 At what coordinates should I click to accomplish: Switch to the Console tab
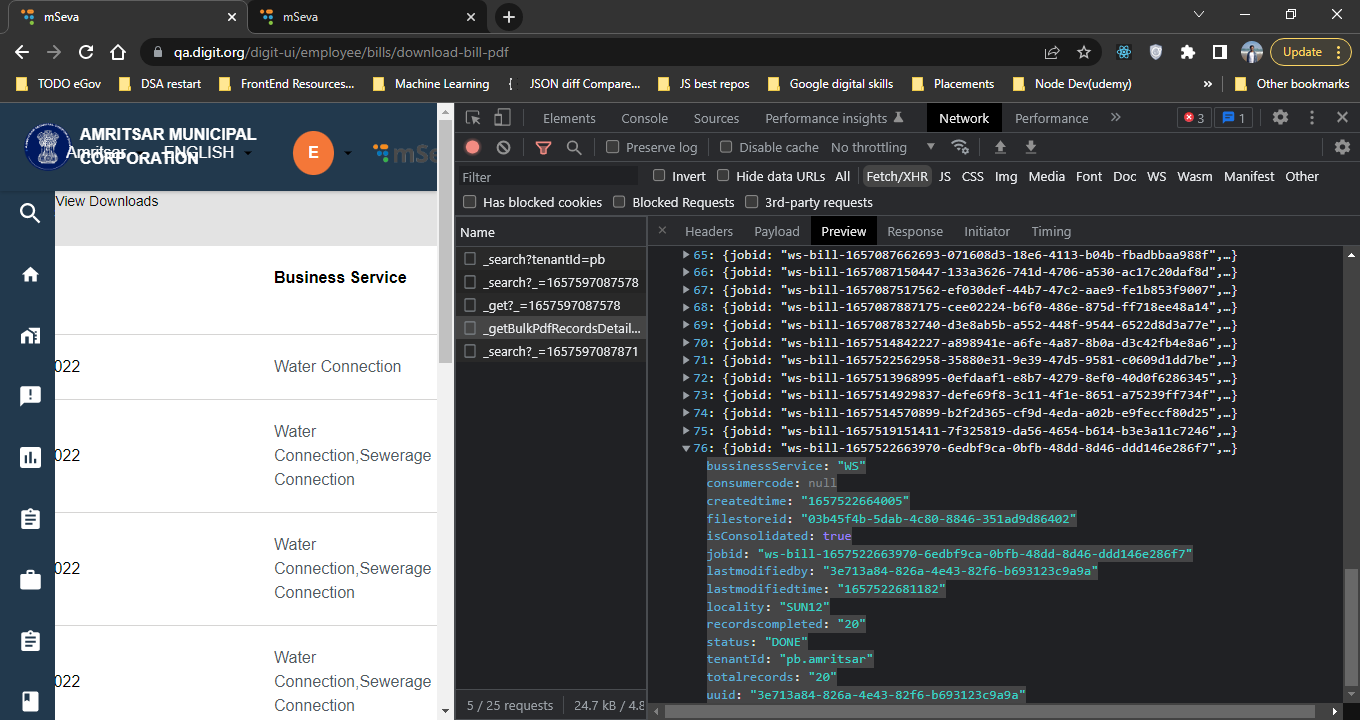(x=644, y=118)
